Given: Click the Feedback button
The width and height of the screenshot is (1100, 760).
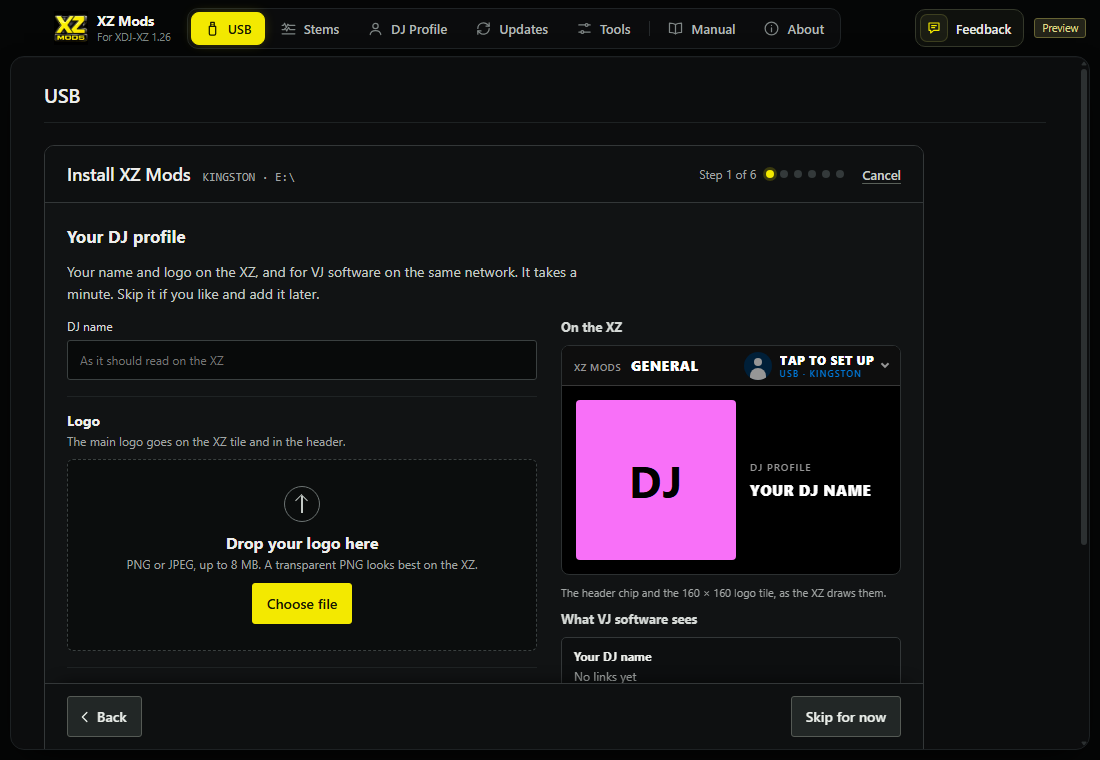Looking at the screenshot, I should click(969, 29).
